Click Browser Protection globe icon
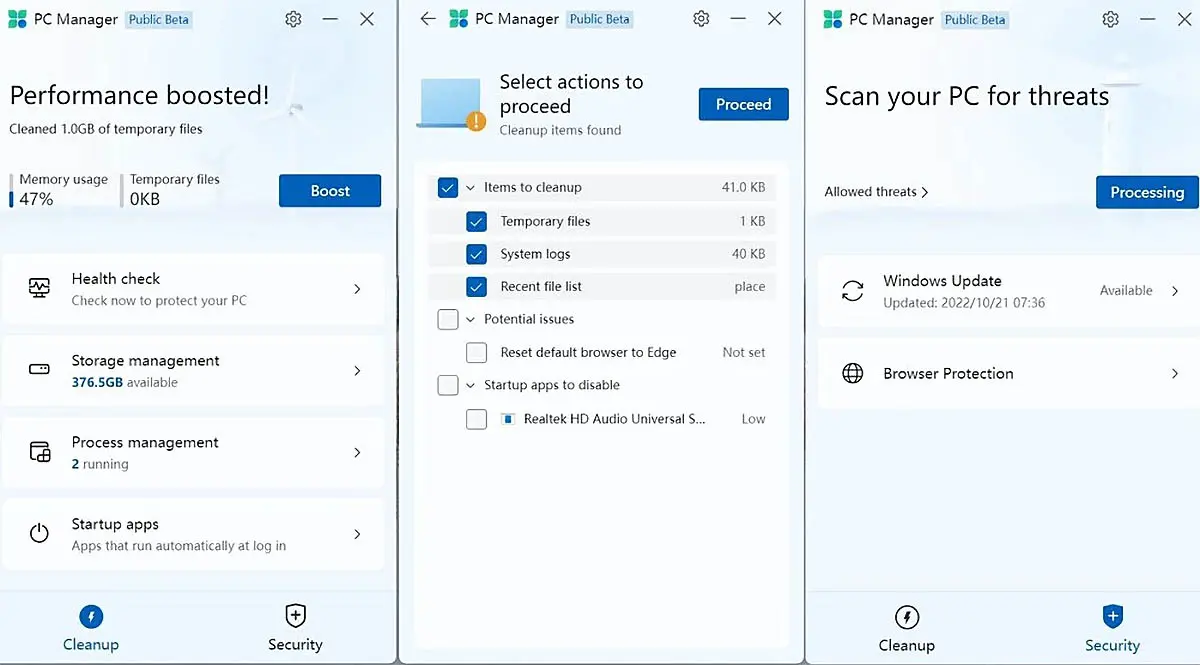This screenshot has width=1200, height=665. pos(852,373)
